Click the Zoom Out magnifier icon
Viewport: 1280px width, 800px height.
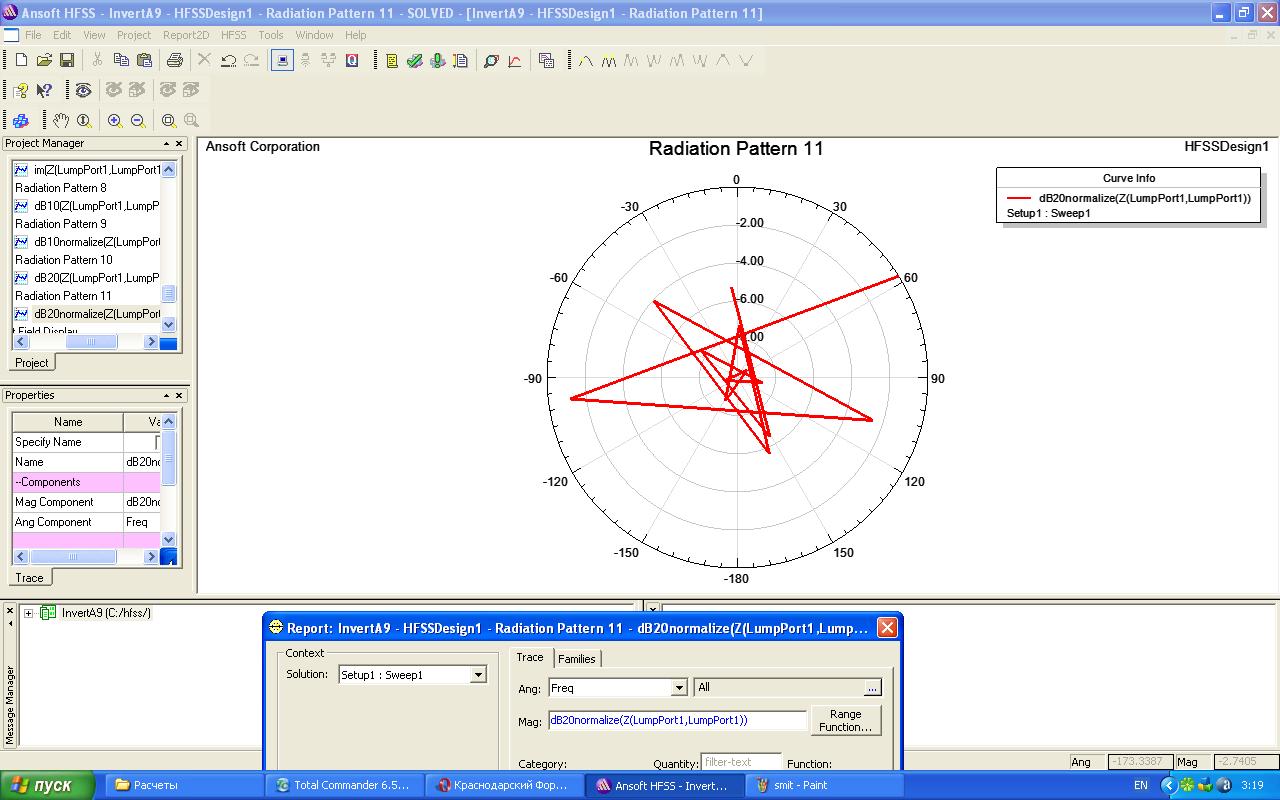[138, 121]
